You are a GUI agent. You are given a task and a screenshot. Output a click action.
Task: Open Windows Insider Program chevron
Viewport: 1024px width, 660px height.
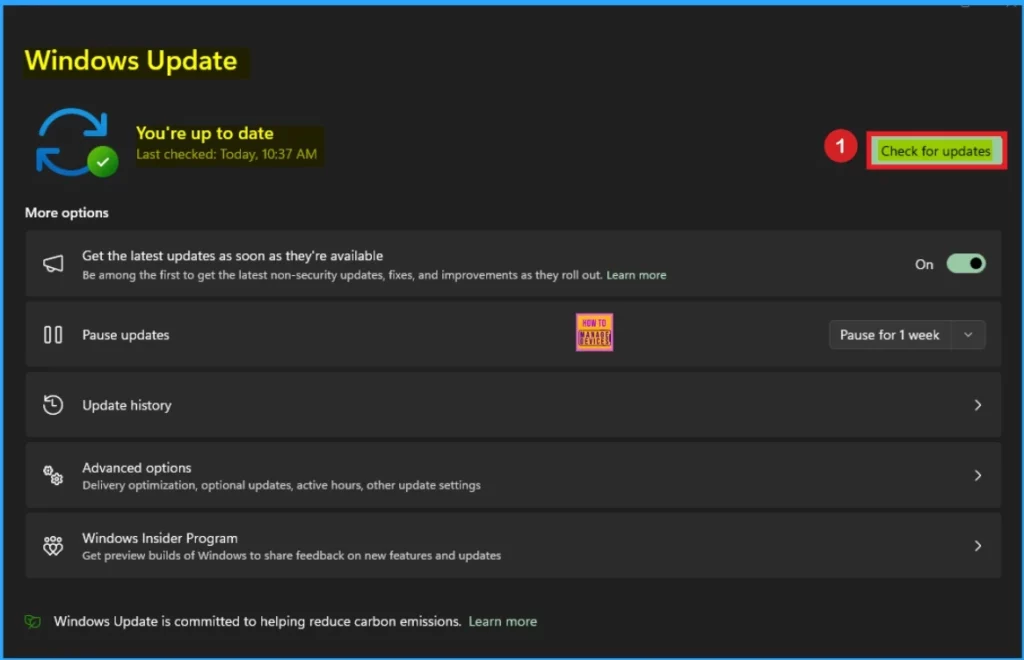pyautogui.click(x=978, y=546)
